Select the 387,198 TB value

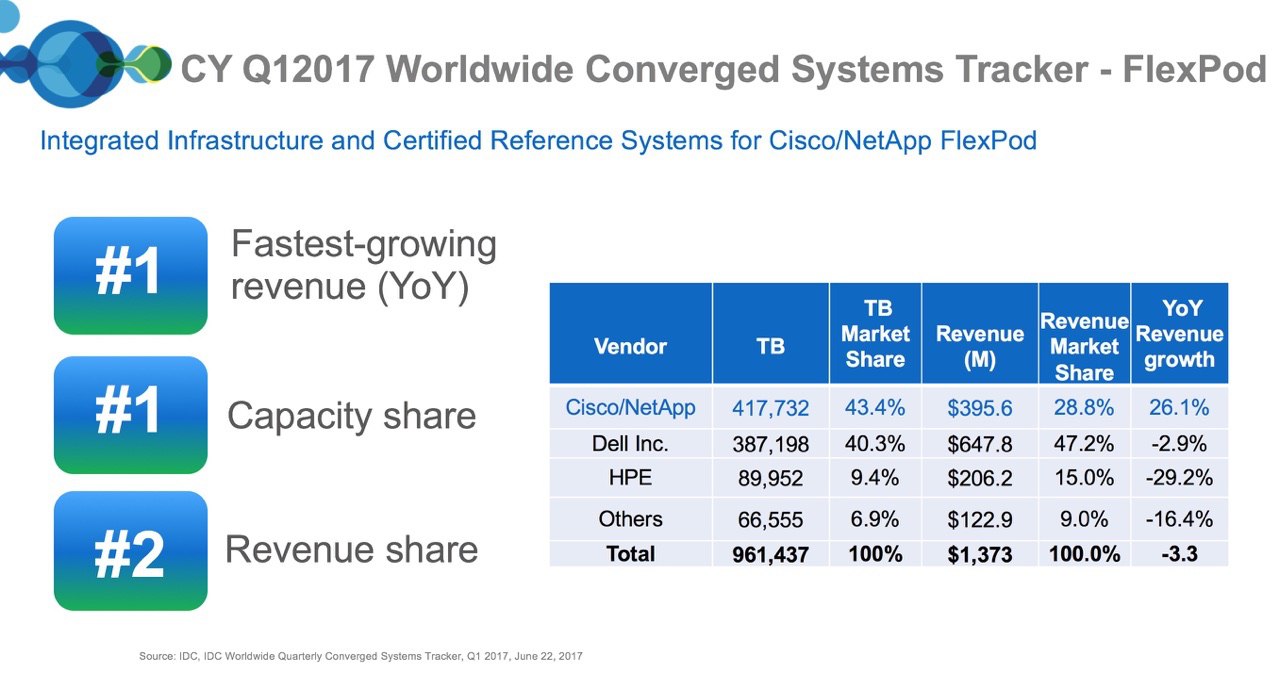[770, 443]
